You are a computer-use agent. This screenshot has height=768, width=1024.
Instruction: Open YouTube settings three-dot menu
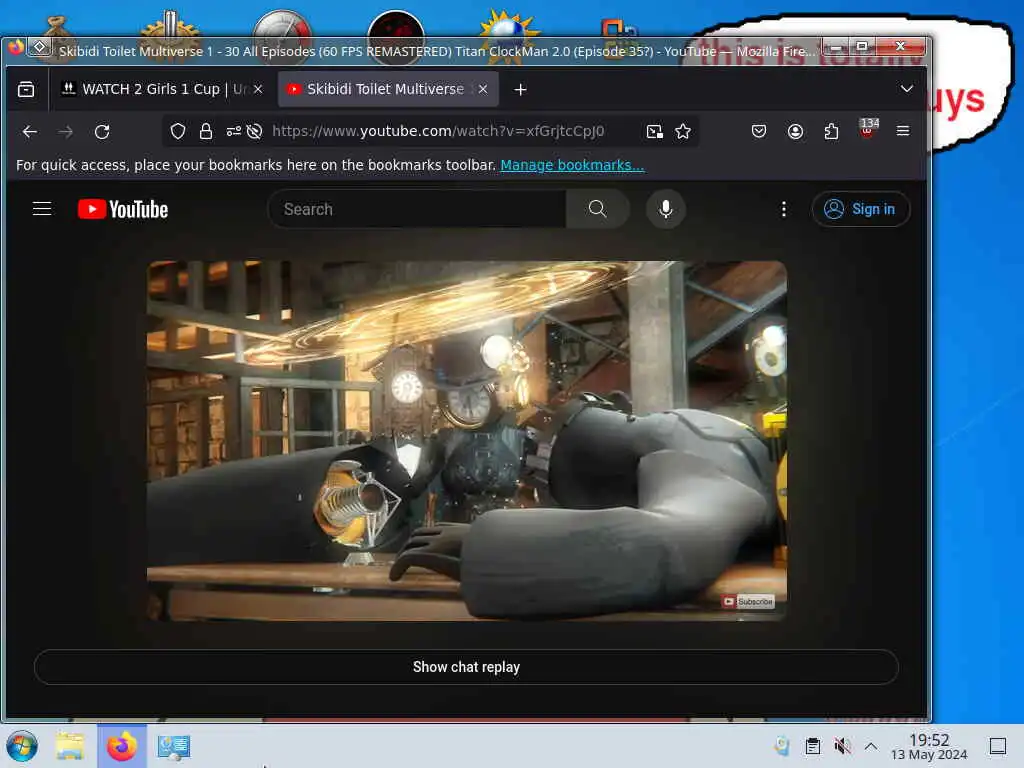(784, 209)
